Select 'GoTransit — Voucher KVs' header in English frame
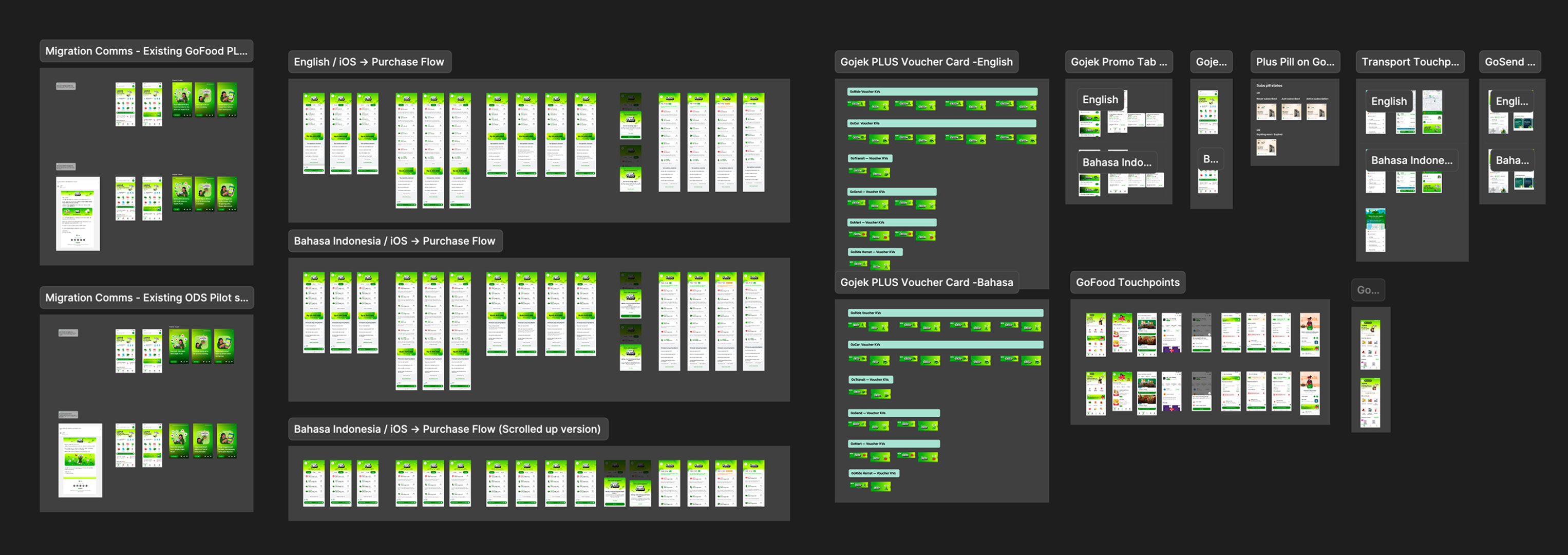1568x555 pixels. tap(870, 158)
